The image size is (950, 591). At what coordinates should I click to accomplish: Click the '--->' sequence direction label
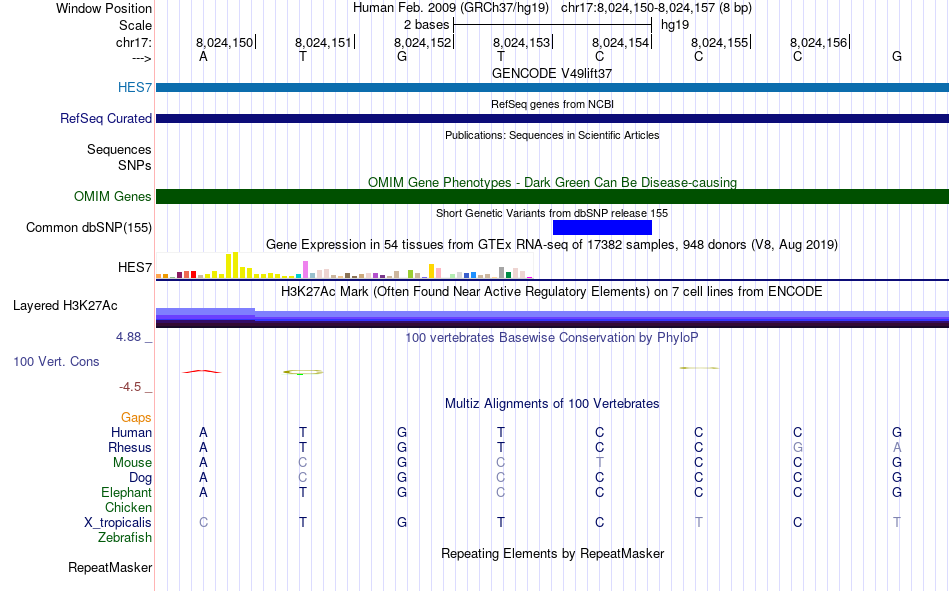tap(142, 58)
